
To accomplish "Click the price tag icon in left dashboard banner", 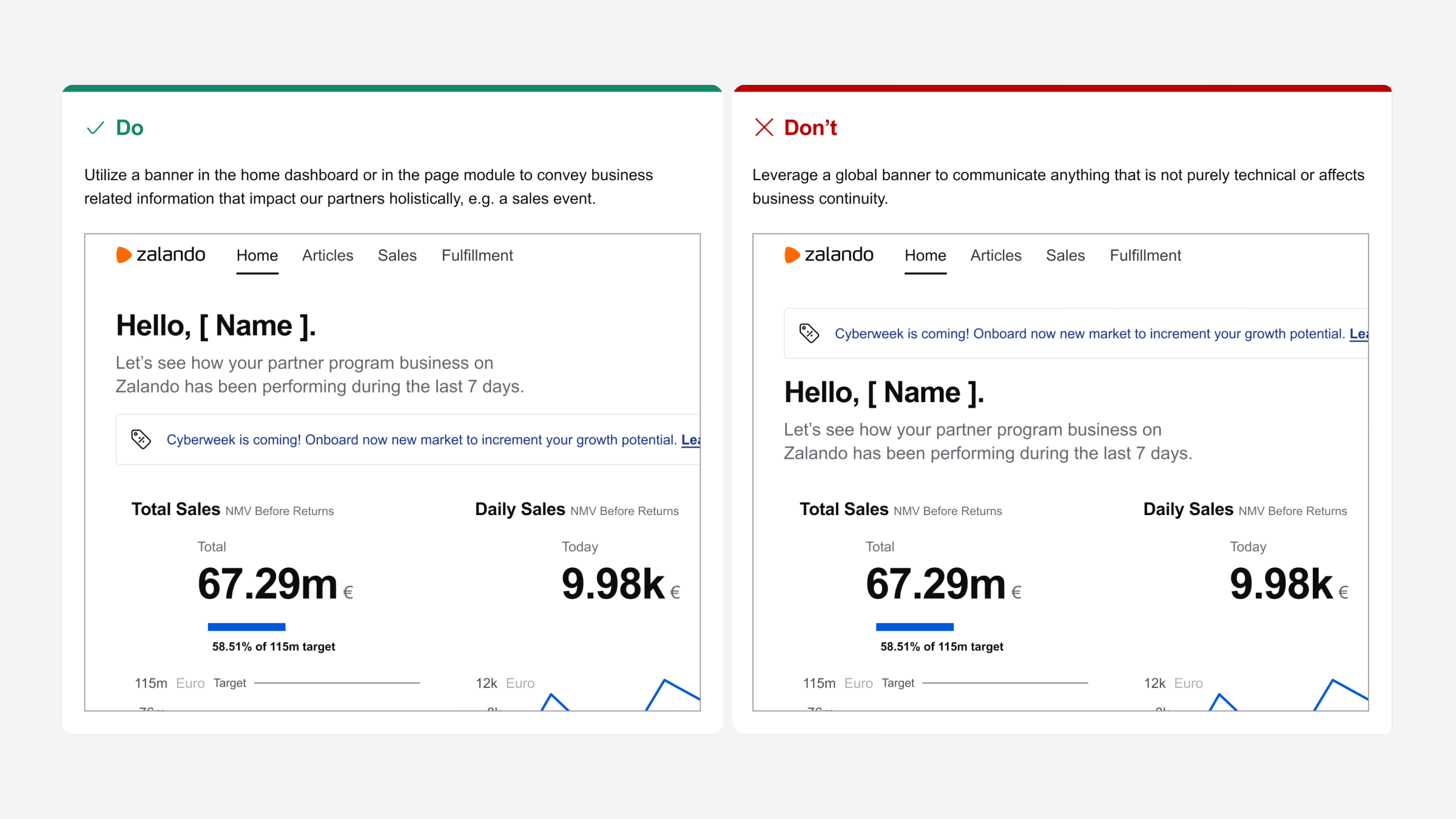I will 141,438.
